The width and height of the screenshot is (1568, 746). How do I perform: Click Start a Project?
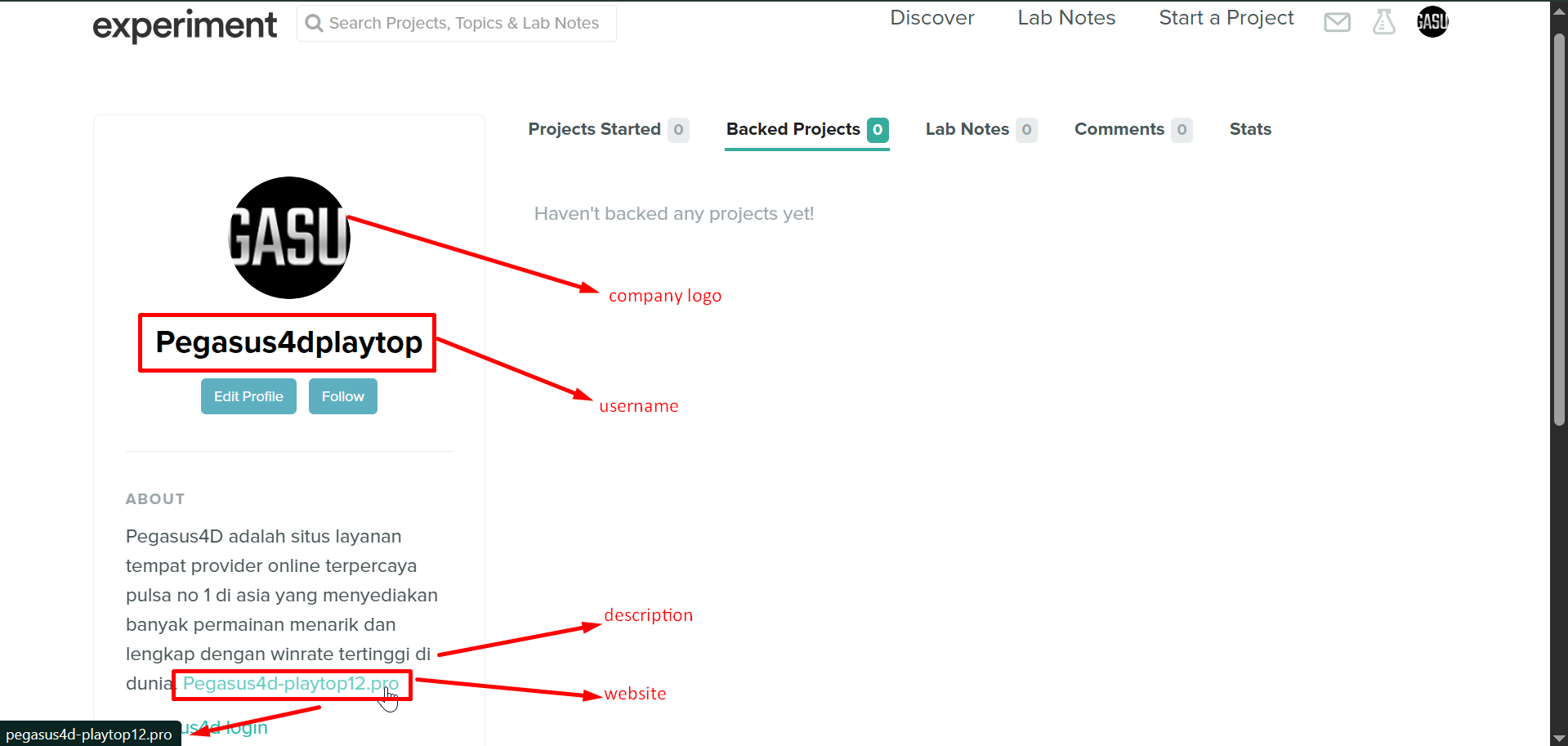click(x=1226, y=17)
